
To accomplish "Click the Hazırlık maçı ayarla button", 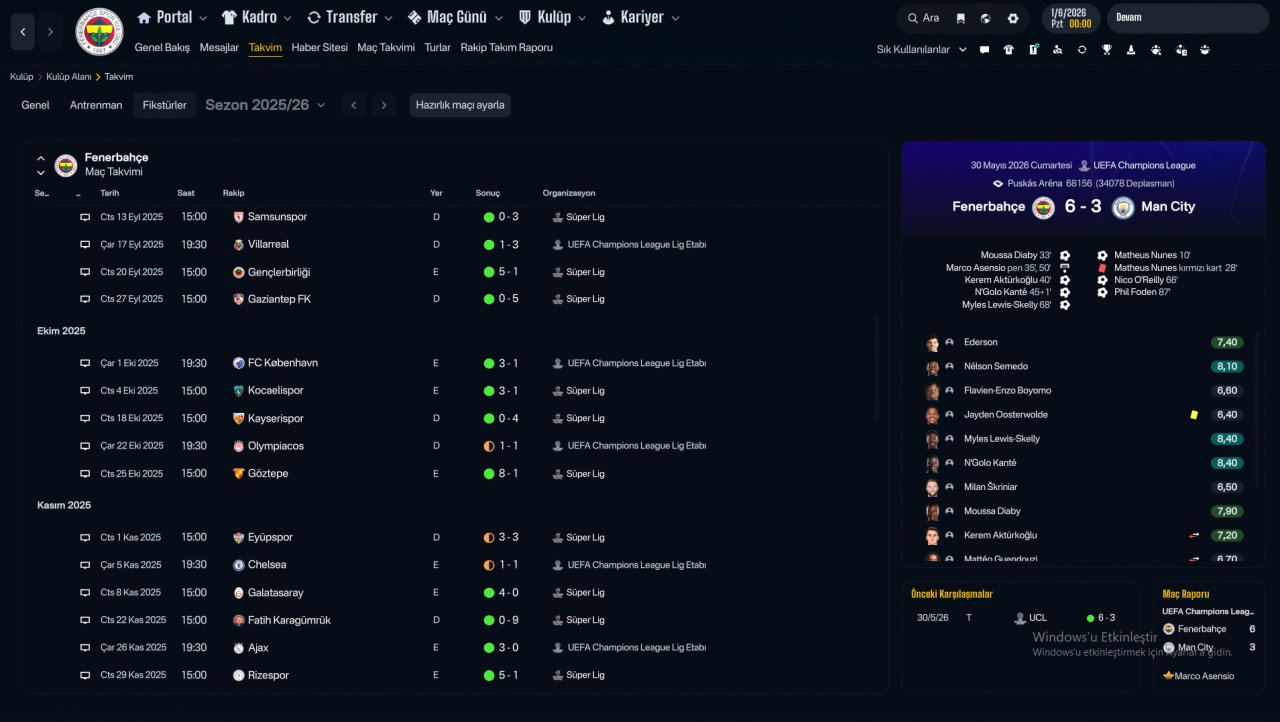I will tap(460, 105).
